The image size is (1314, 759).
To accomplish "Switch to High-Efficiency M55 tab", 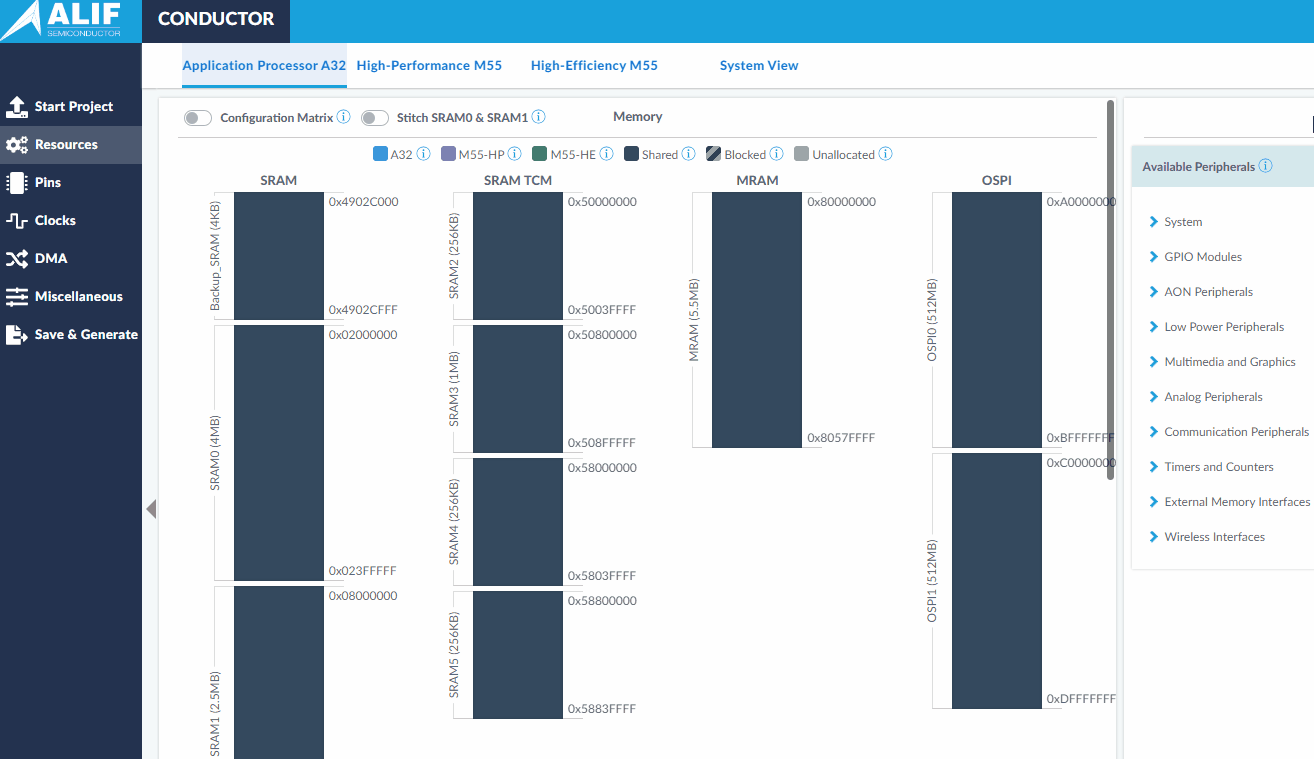I will point(594,66).
